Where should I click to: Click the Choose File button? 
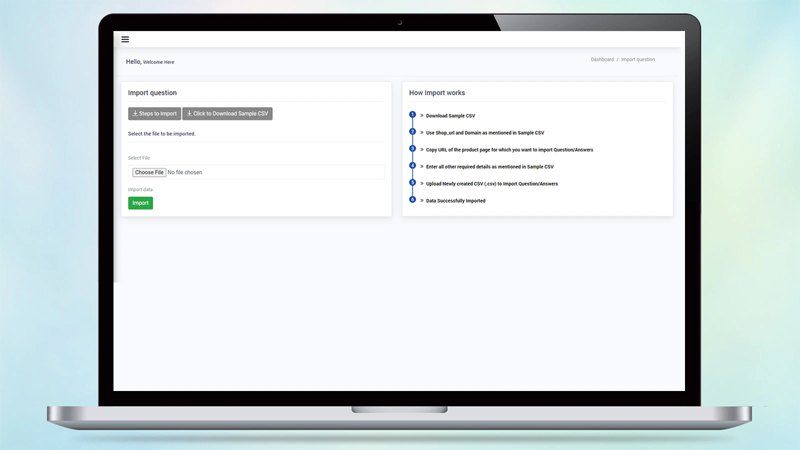pos(149,172)
